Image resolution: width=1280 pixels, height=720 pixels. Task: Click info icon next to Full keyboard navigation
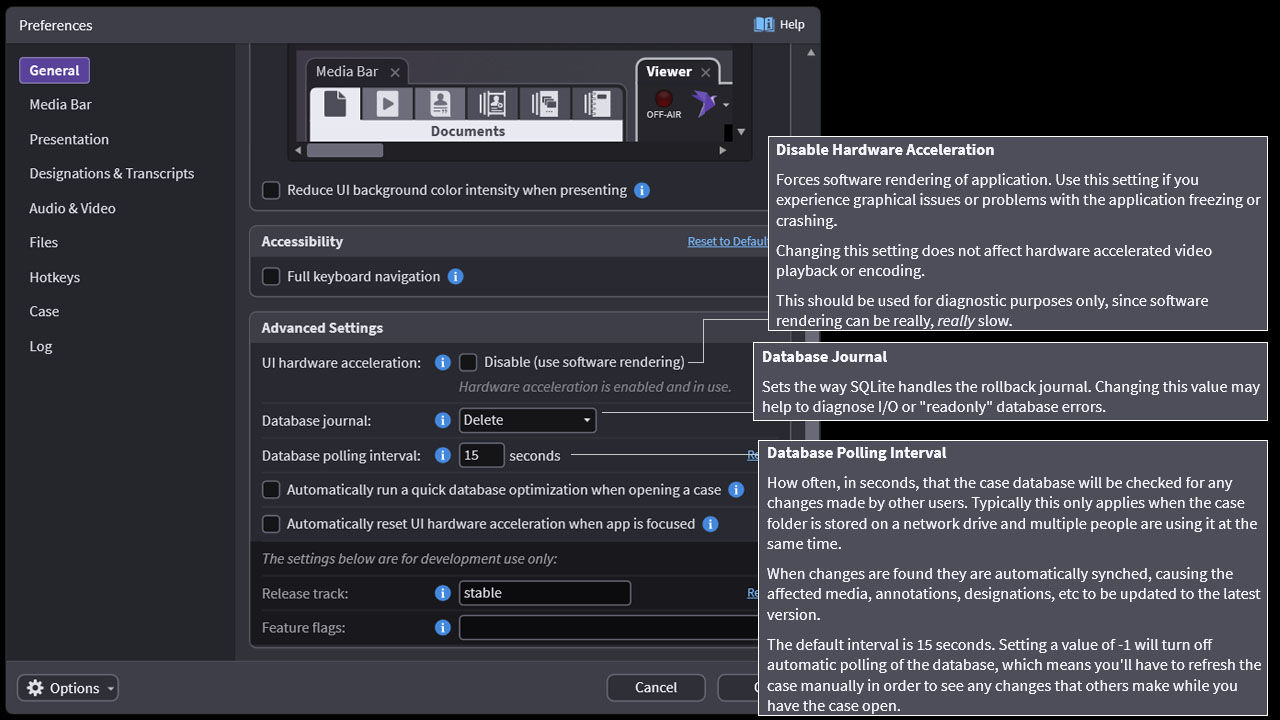pyautogui.click(x=455, y=277)
